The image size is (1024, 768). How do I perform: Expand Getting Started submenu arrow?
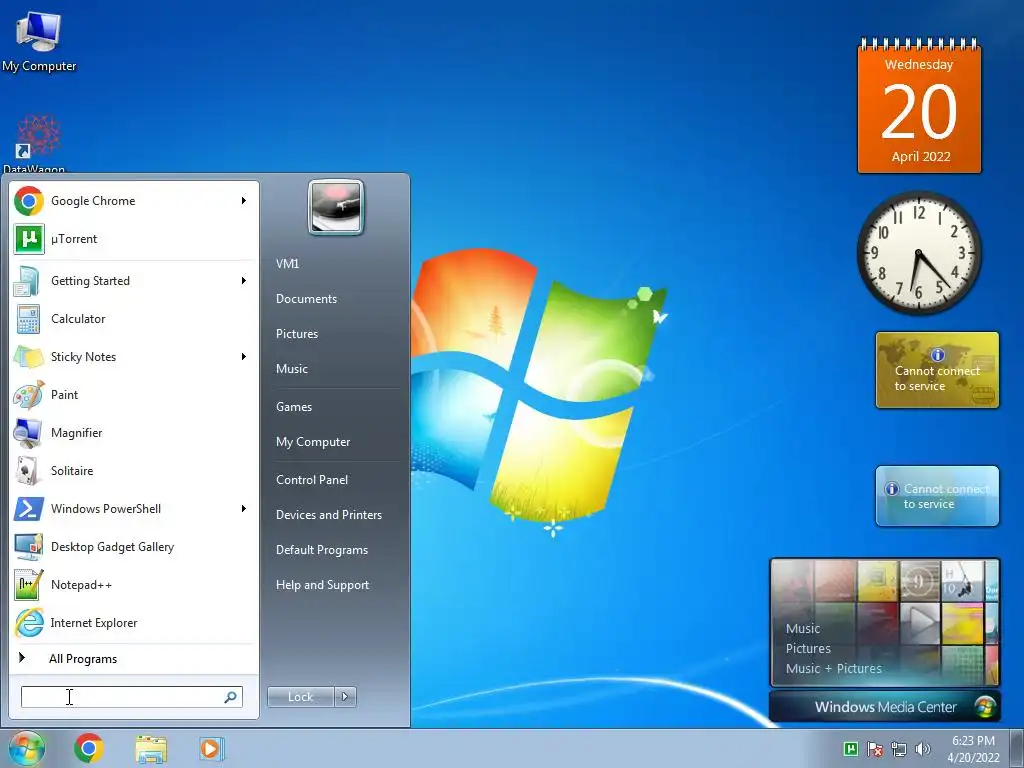[244, 281]
